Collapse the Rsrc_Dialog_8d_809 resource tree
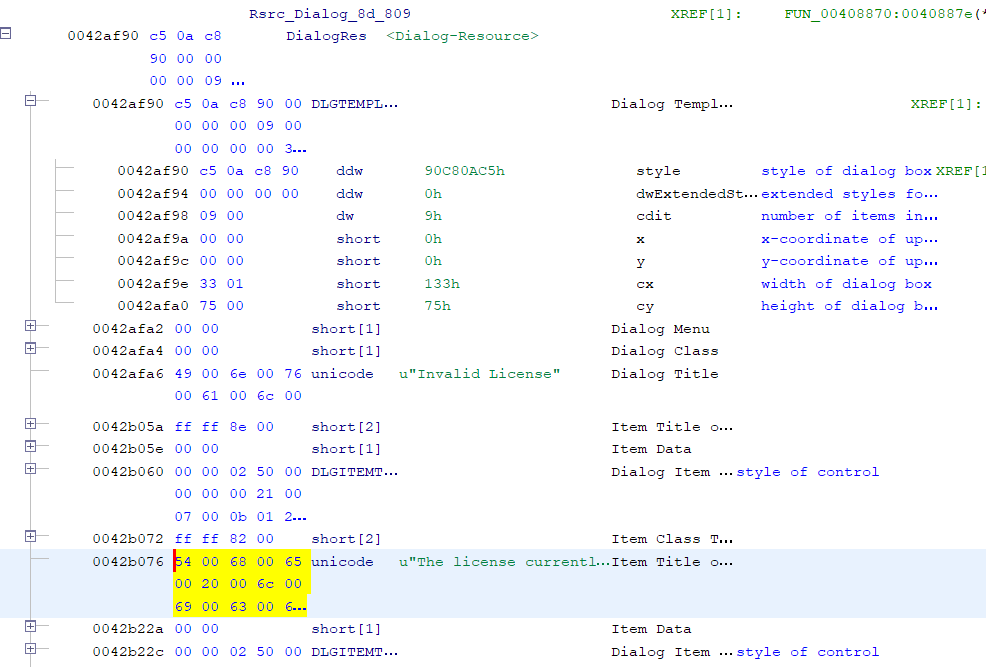 7,33
